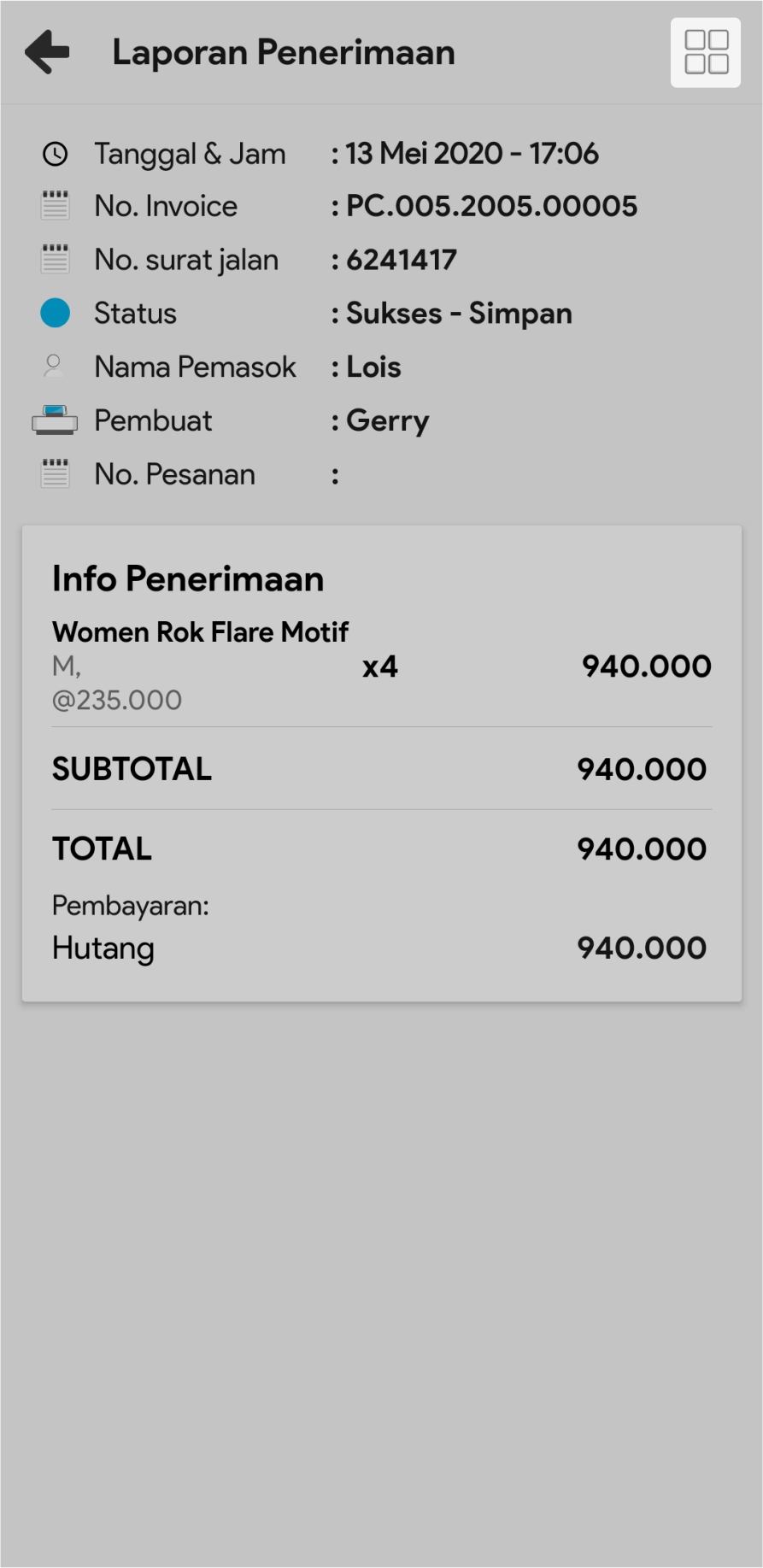Tap creator name Gerry
The height and width of the screenshot is (1568, 763).
pyautogui.click(x=387, y=420)
